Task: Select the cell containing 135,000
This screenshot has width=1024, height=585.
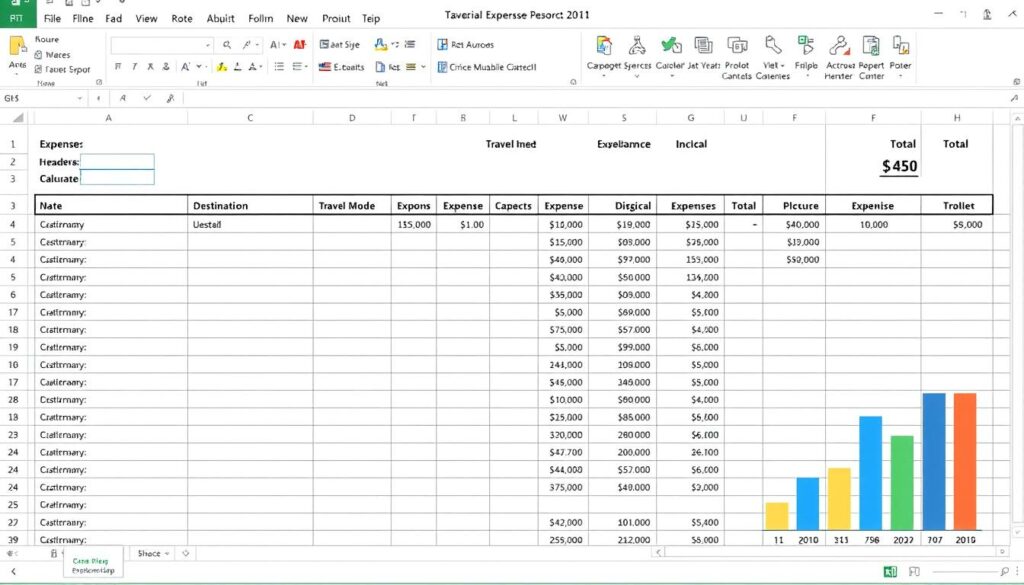Action: click(414, 224)
